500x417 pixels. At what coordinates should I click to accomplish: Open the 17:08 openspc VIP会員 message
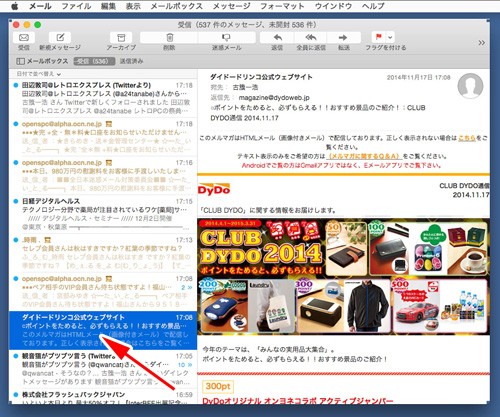tap(103, 291)
